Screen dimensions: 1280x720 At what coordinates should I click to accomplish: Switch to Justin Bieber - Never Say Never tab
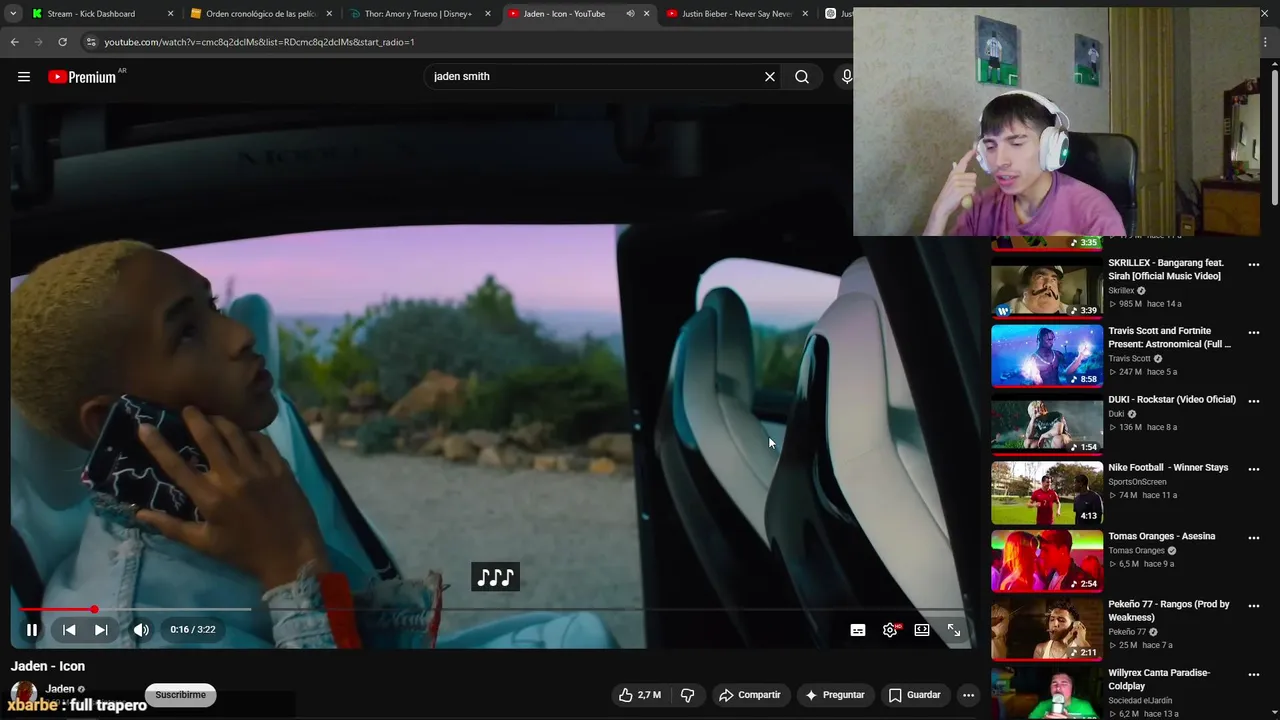point(738,14)
